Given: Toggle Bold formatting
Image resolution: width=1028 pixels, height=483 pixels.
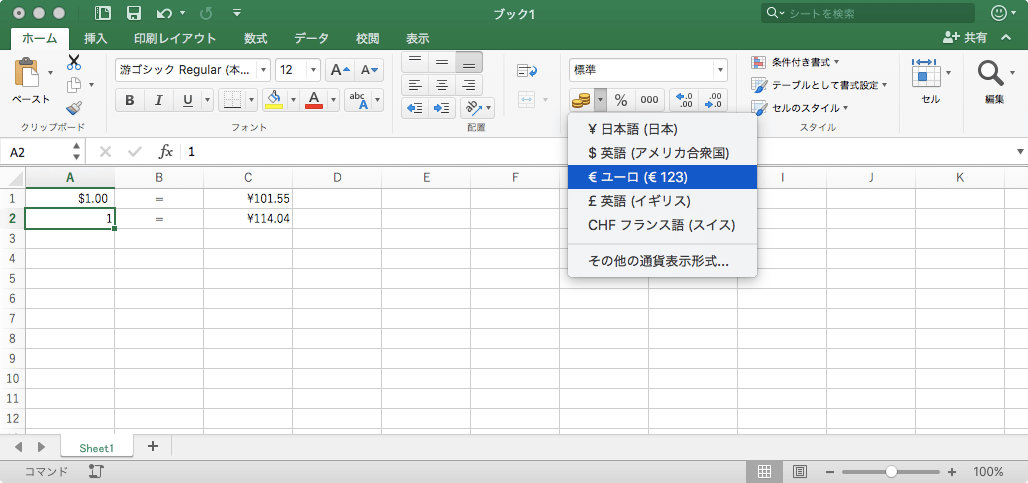Looking at the screenshot, I should pos(130,100).
